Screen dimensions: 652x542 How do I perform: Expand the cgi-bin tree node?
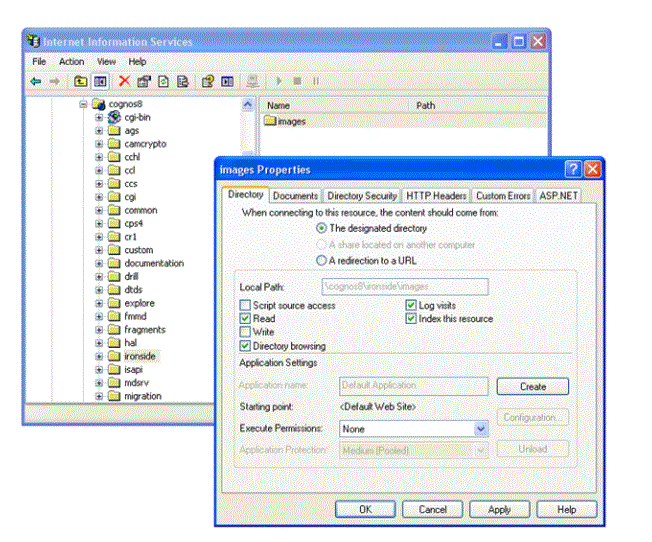coord(99,117)
